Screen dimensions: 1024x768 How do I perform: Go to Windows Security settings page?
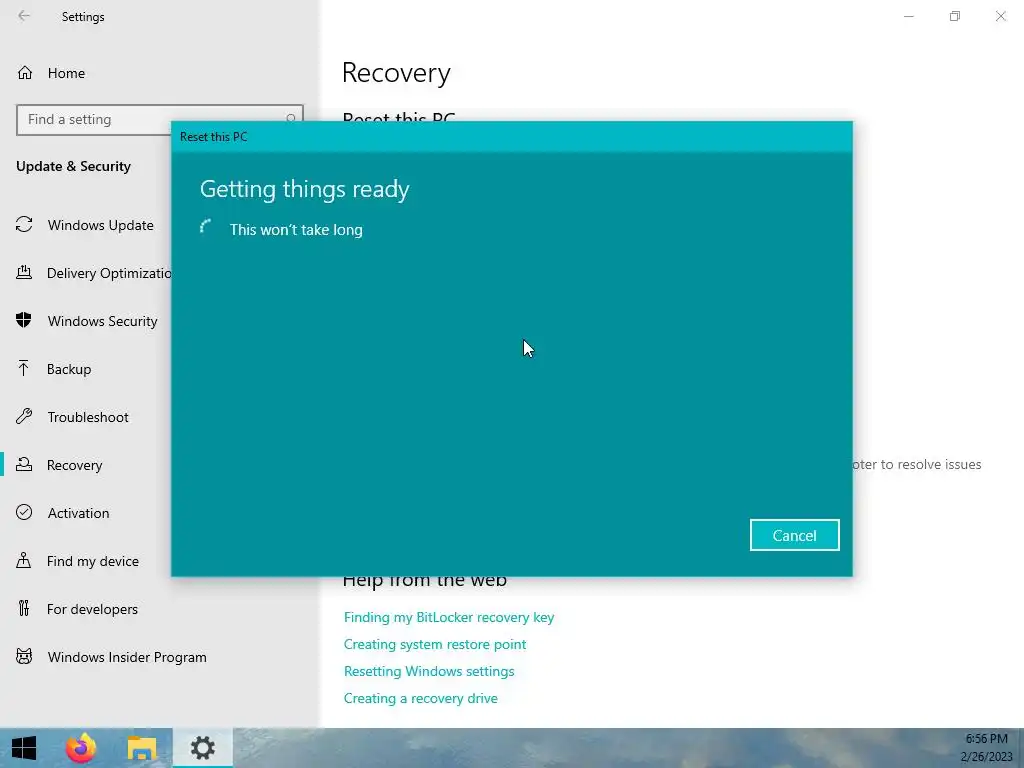103,321
